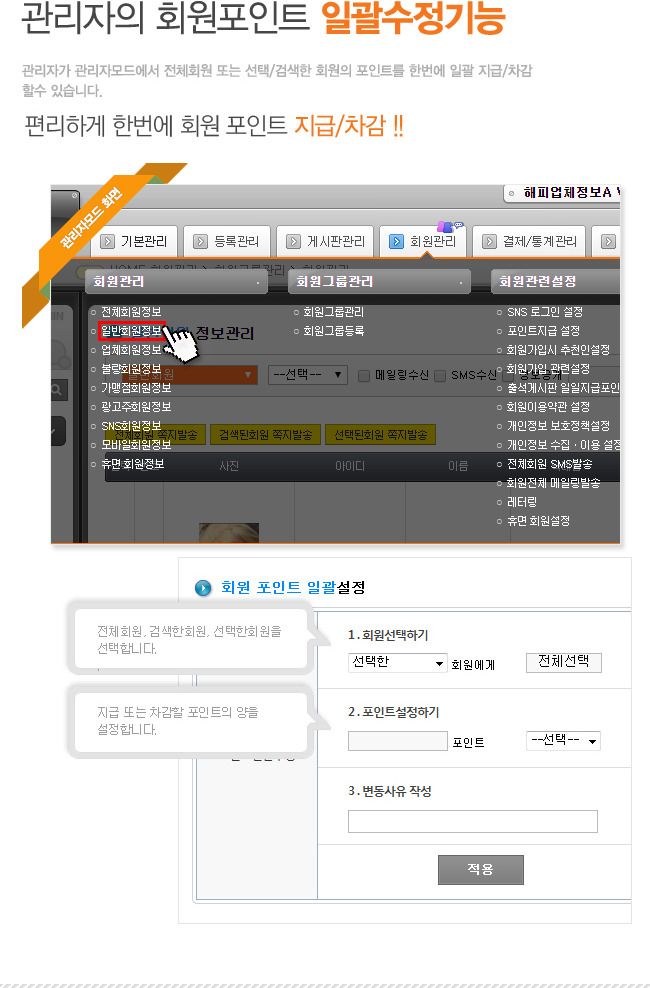
Task: Open 회원이용약관 설정
Action: 548,407
